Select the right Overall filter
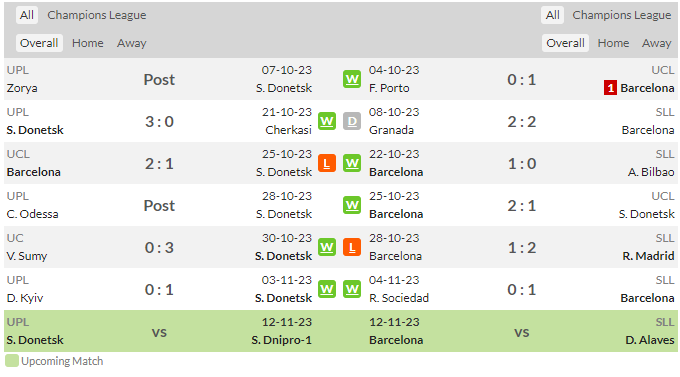The height and width of the screenshot is (377, 680). 565,43
